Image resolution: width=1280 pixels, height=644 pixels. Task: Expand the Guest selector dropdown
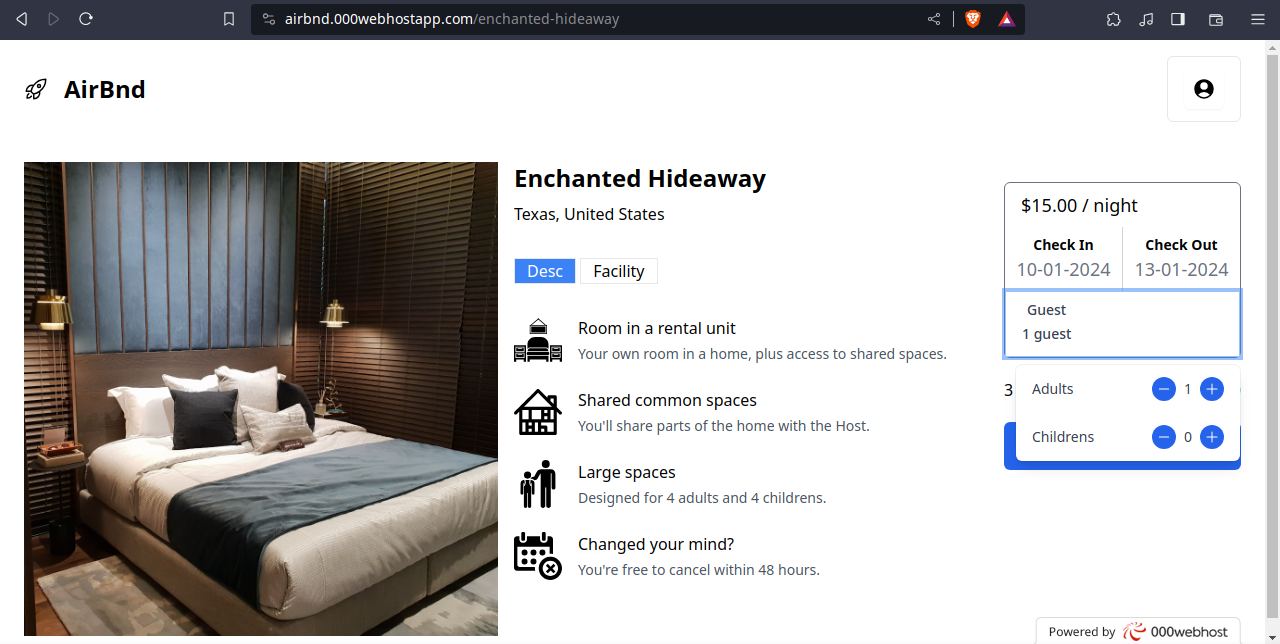tap(1122, 323)
